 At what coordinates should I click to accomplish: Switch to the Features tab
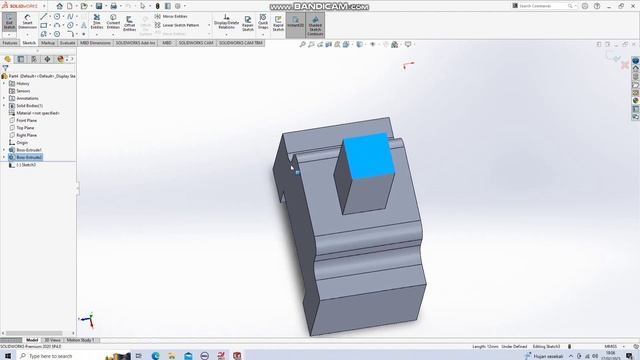pyautogui.click(x=10, y=43)
